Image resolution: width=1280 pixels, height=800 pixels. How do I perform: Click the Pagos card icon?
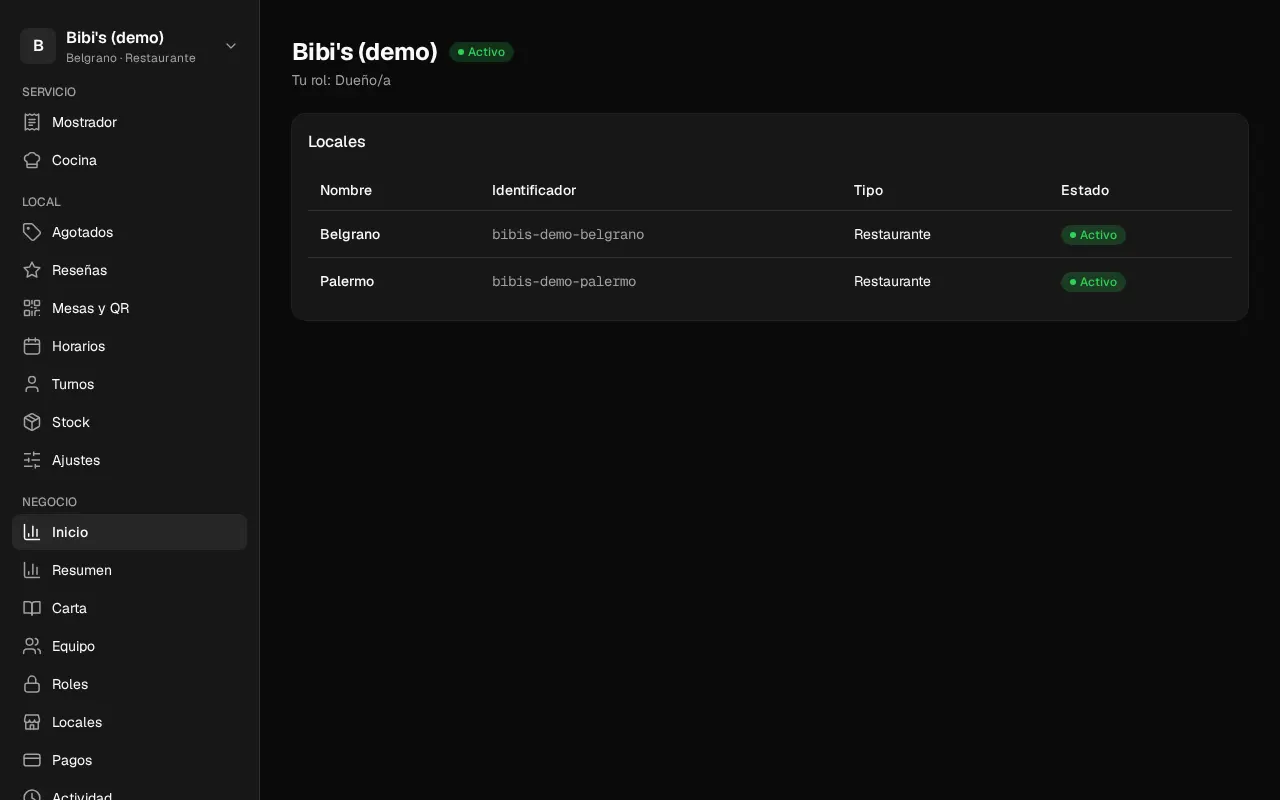[32, 760]
